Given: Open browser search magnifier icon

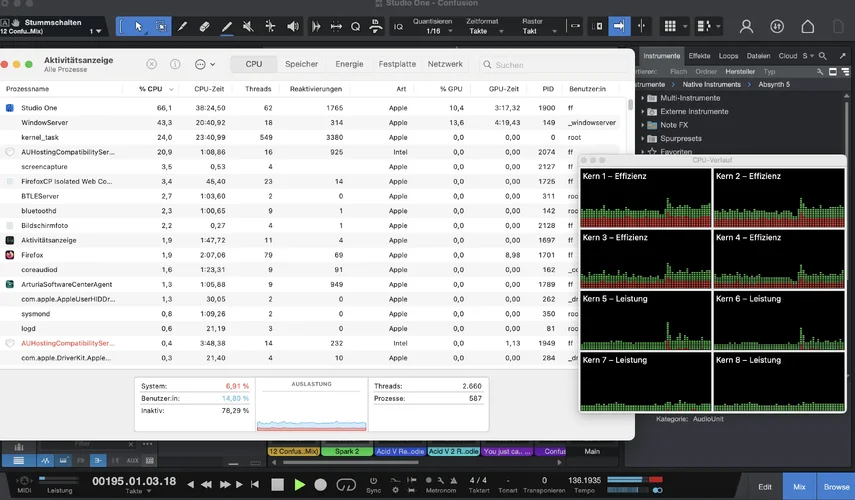Looking at the screenshot, I should (x=823, y=56).
